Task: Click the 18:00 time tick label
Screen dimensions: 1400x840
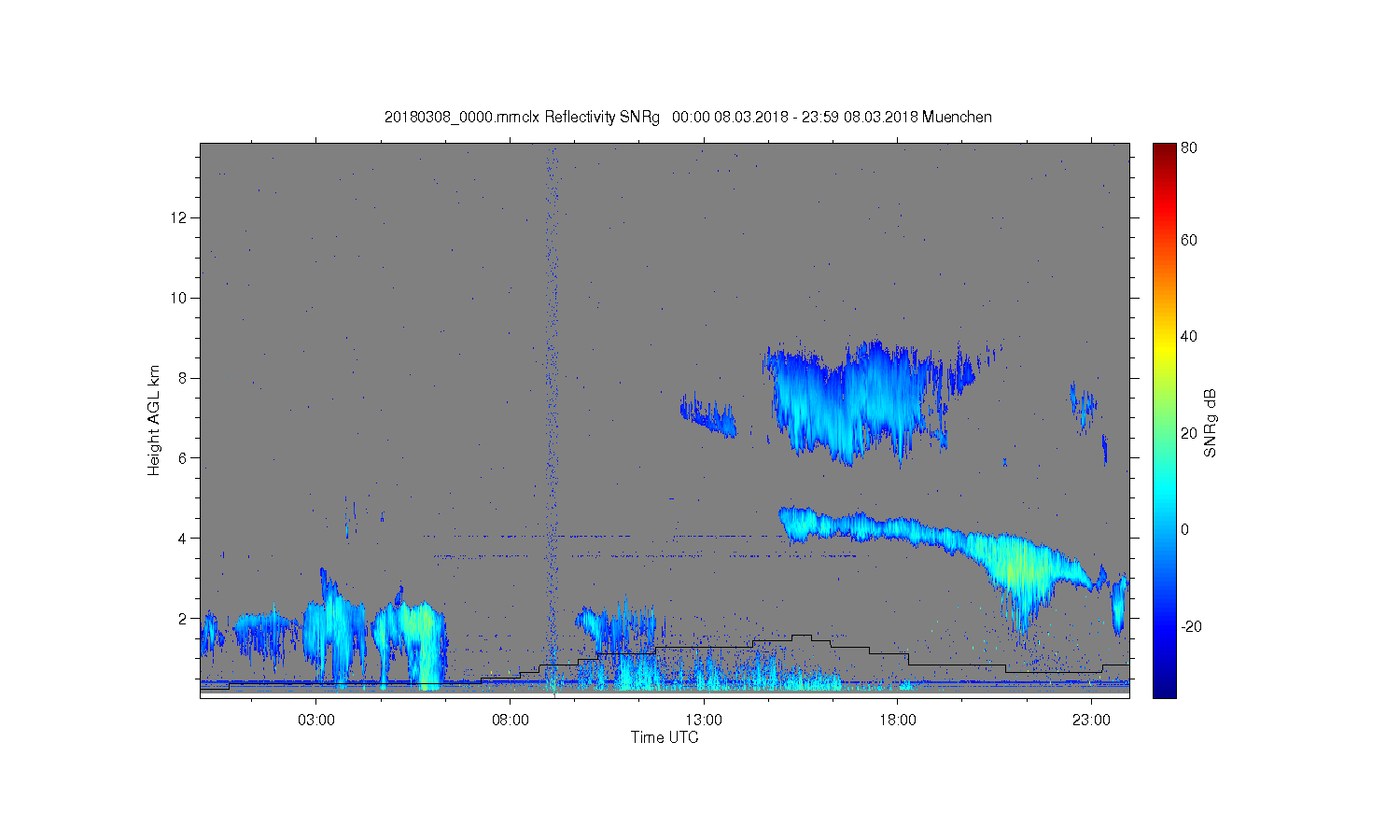Action: (x=898, y=721)
